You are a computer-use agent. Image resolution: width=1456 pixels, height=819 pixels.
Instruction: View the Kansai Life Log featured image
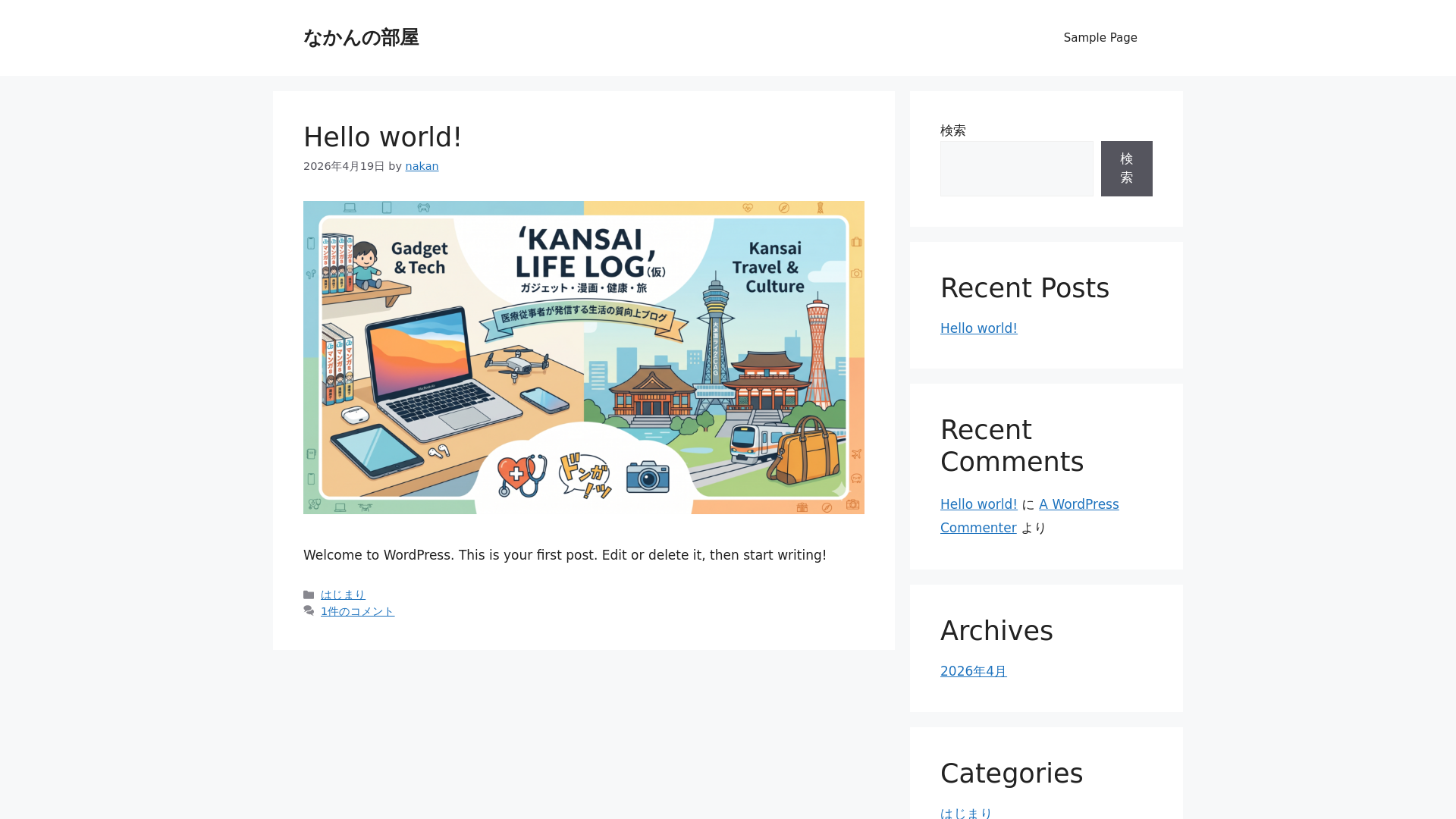pos(584,357)
